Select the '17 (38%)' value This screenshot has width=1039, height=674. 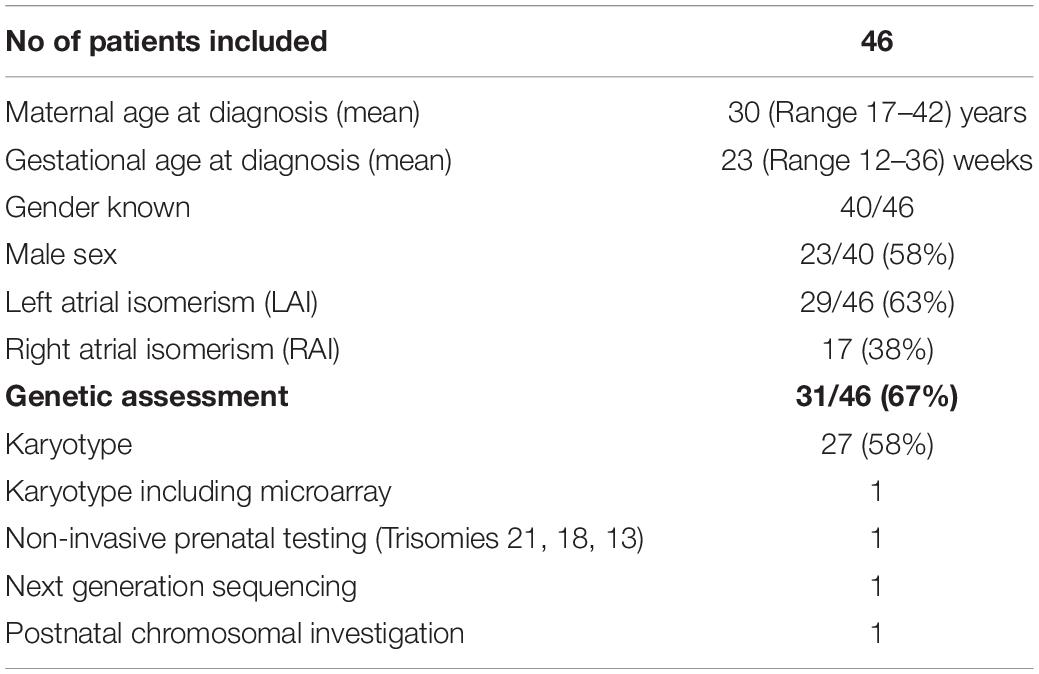[x=877, y=350]
